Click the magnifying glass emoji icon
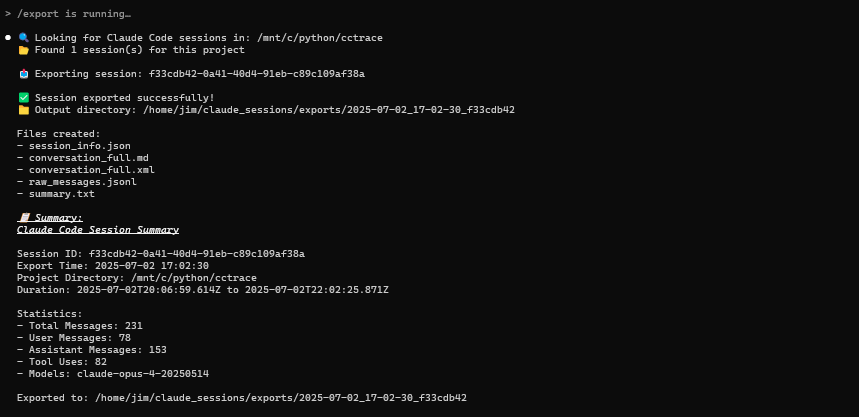This screenshot has height=417, width=859. click(x=24, y=38)
